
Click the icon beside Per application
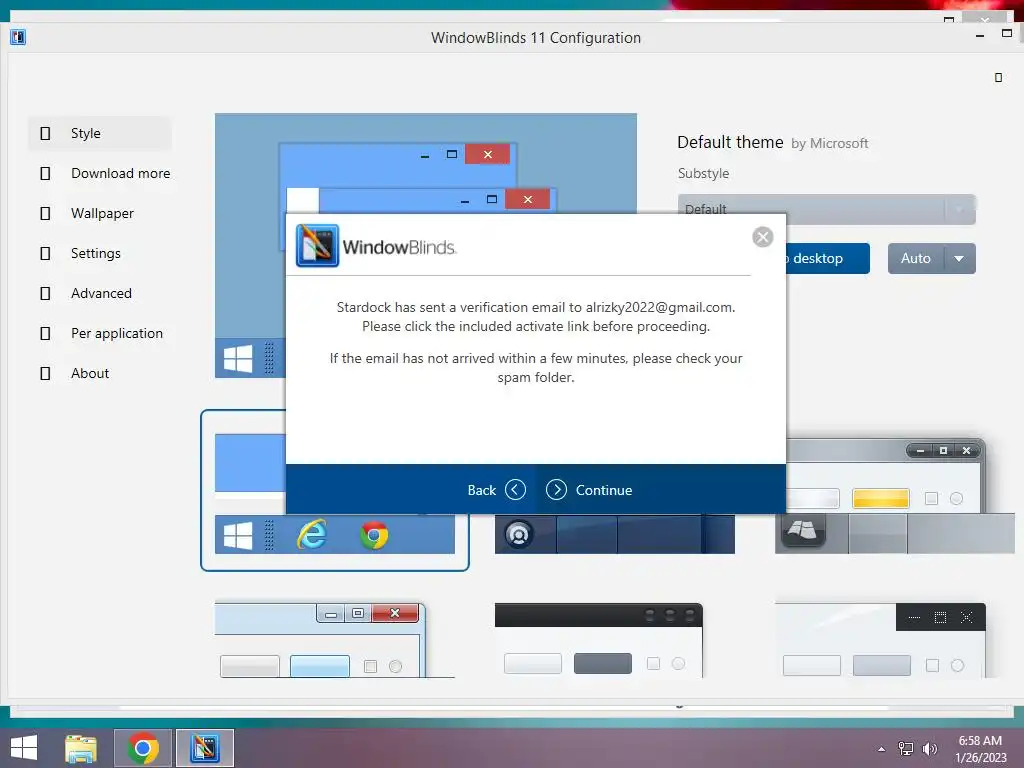click(x=45, y=333)
